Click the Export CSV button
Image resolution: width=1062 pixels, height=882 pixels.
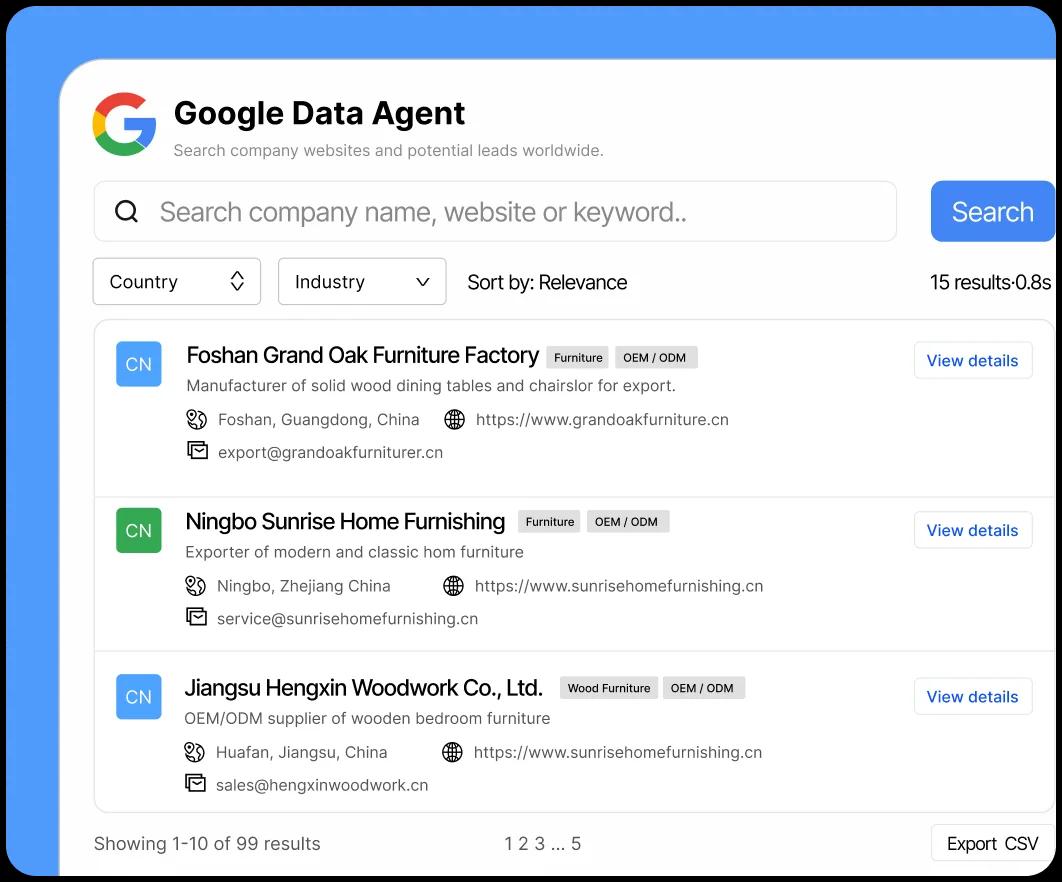click(x=992, y=843)
